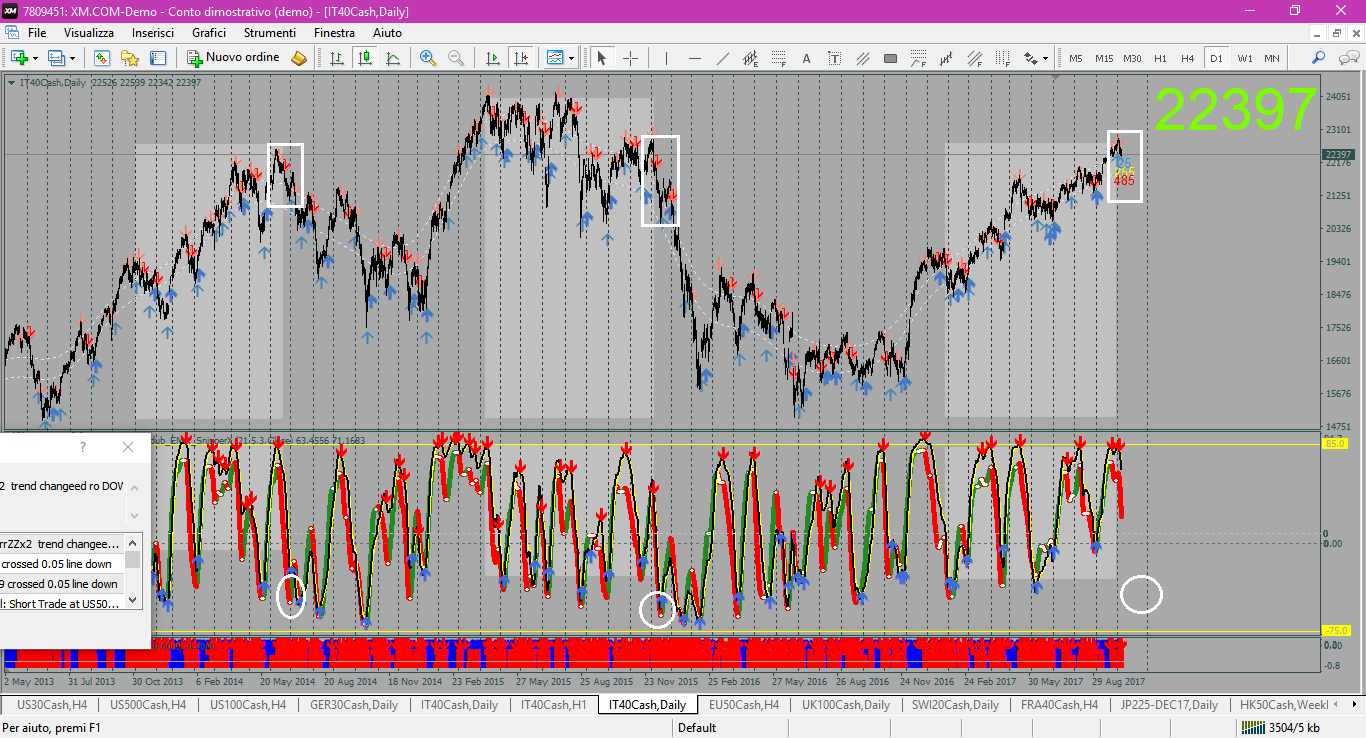
Task: Open a new chart from the toolbar
Action: pyautogui.click(x=19, y=58)
